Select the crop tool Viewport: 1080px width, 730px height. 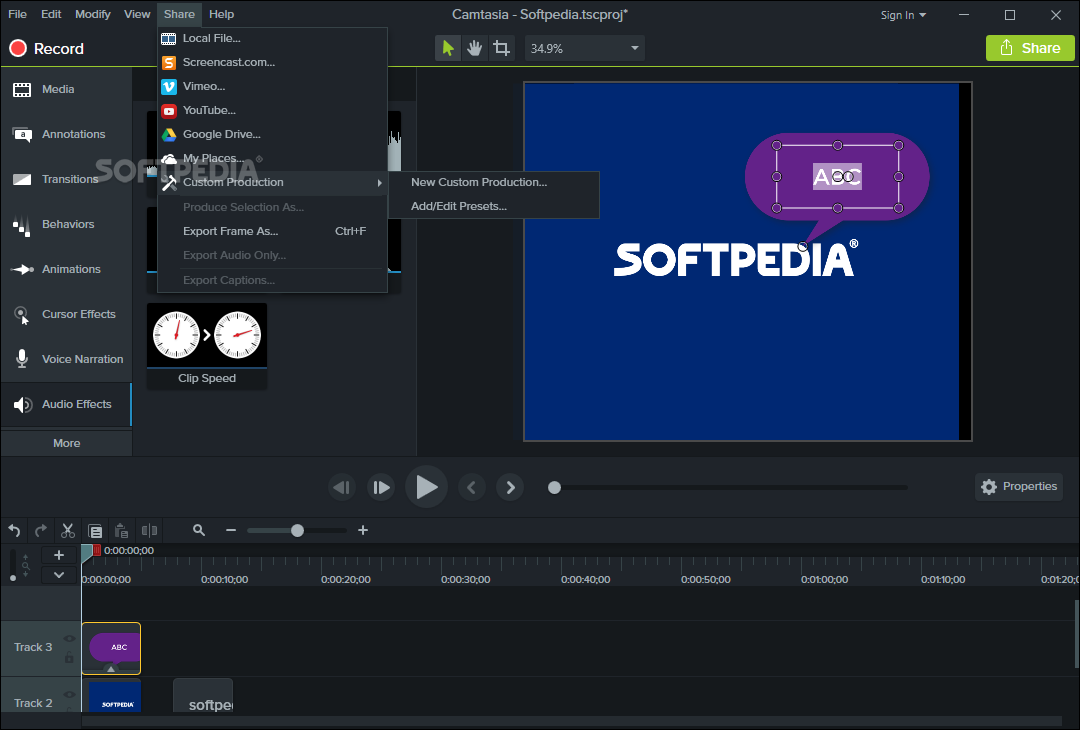[x=501, y=48]
